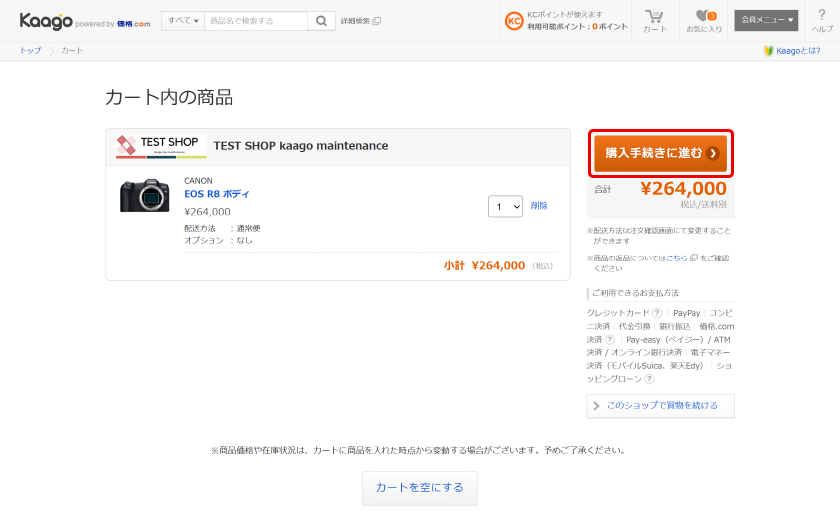Click the カート breadcrumb text

[x=72, y=50]
